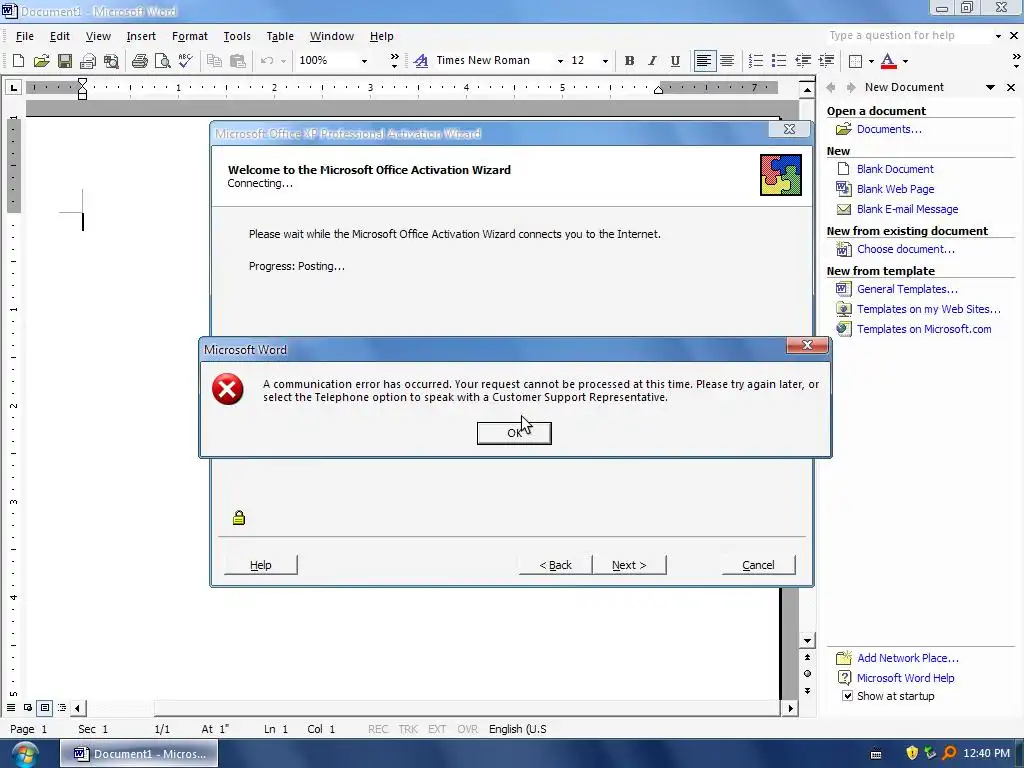The height and width of the screenshot is (768, 1024).
Task: Open the Tools menu
Action: [236, 36]
